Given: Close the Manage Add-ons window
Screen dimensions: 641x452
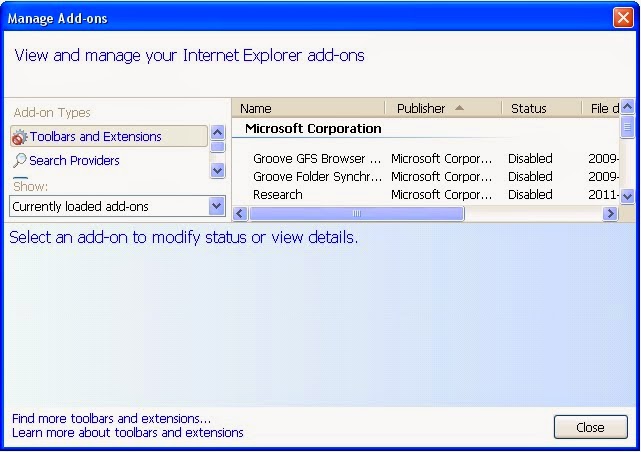Looking at the screenshot, I should tap(623, 18).
